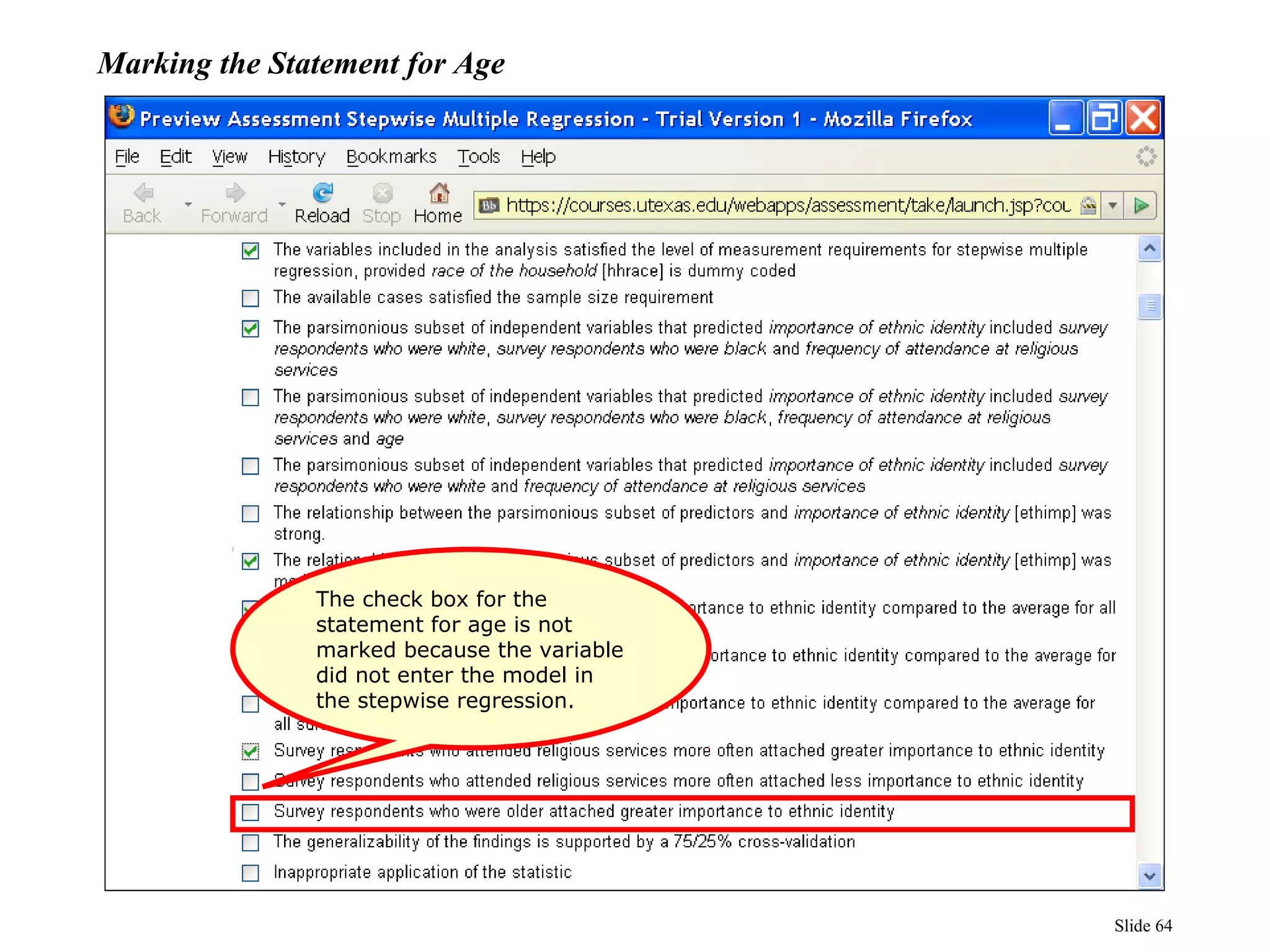Restore down the Firefox window
This screenshot has width=1270, height=952.
click(x=1104, y=118)
